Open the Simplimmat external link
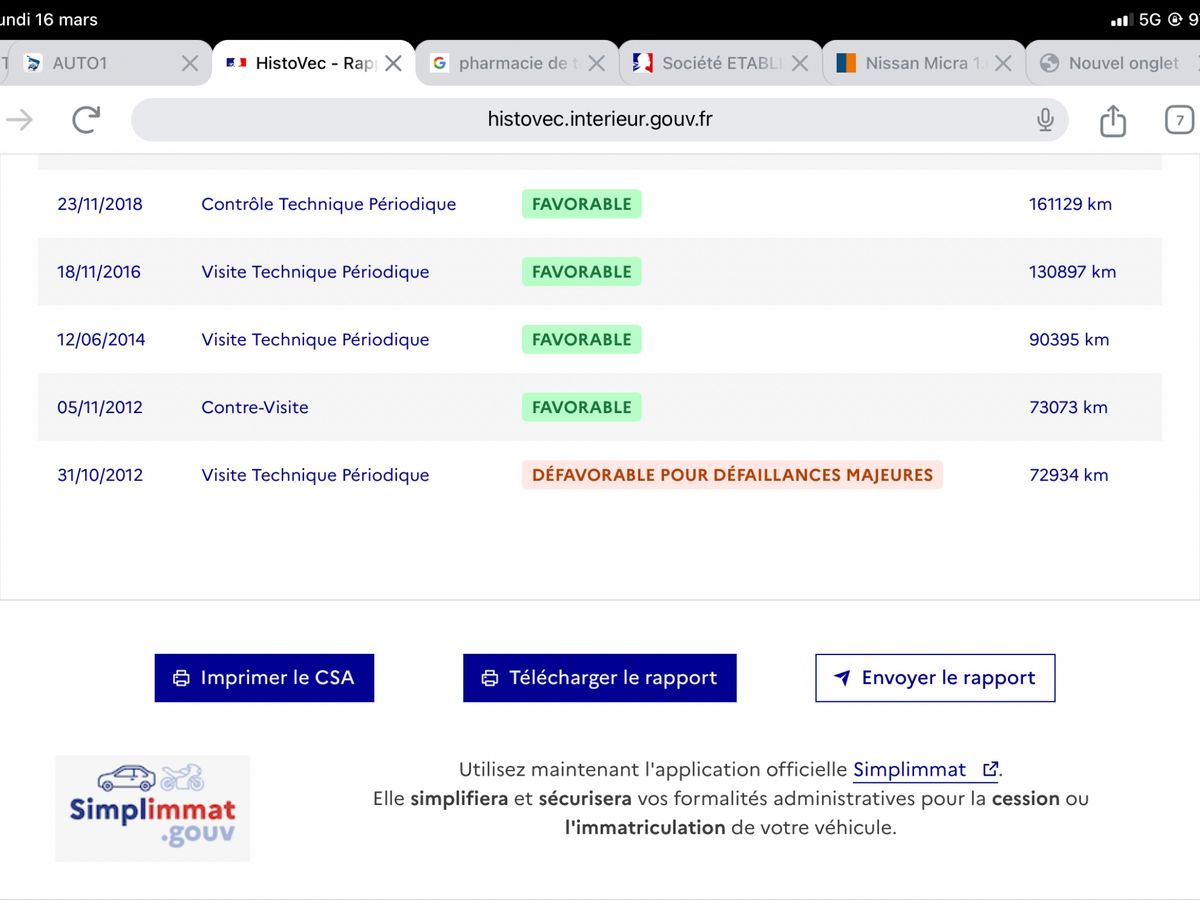 point(925,770)
